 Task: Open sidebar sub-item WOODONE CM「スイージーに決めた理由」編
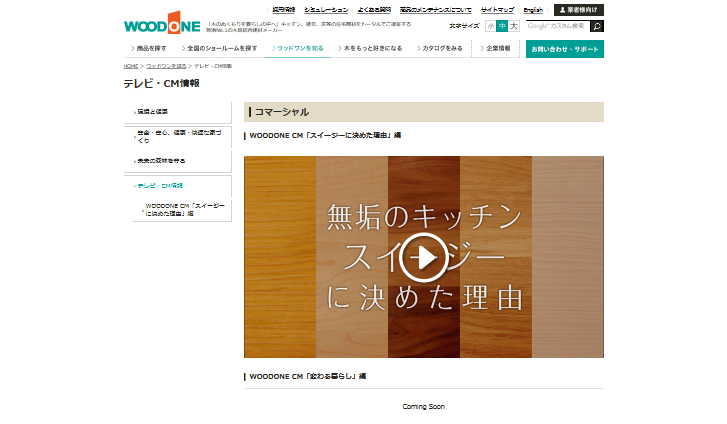(182, 210)
